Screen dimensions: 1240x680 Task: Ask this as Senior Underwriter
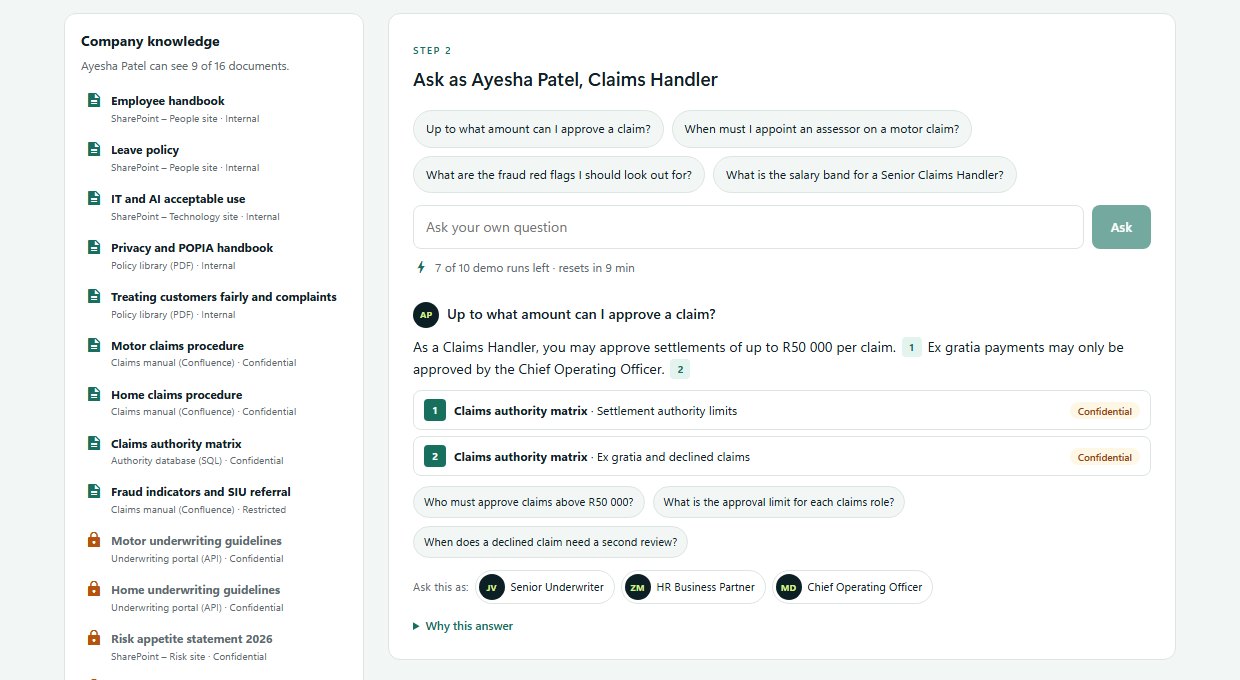tap(545, 587)
